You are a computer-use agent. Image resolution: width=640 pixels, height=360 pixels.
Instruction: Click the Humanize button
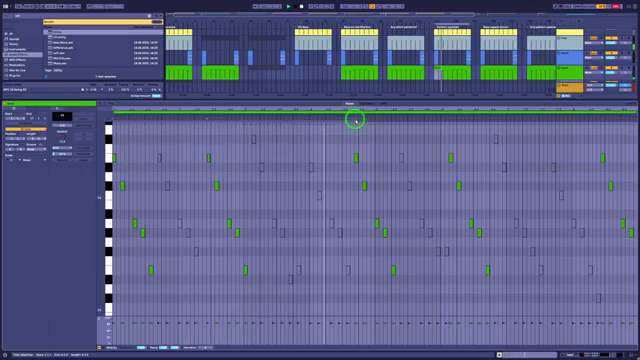pyautogui.click(x=84, y=154)
